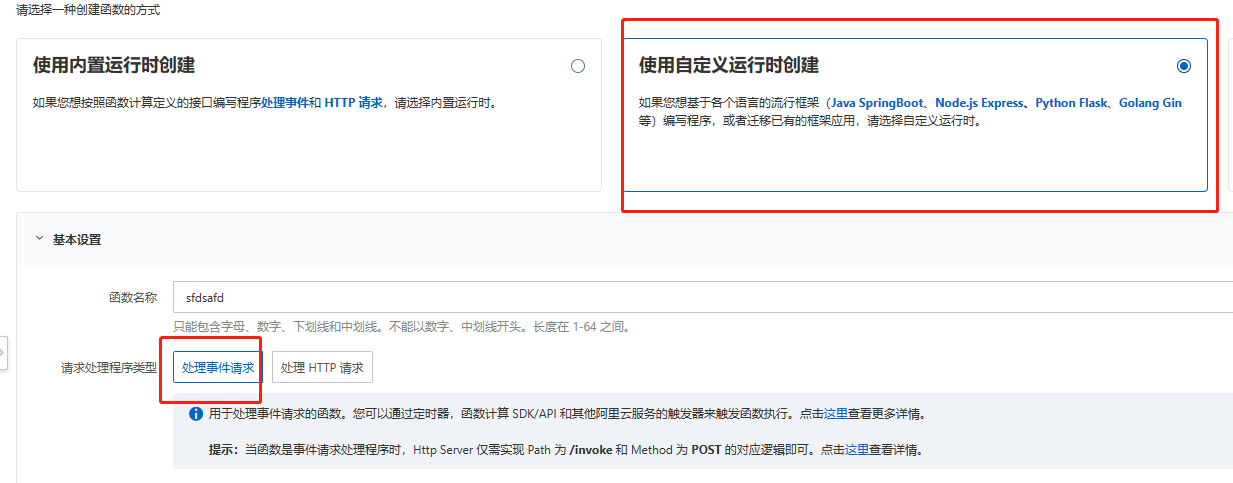
Task: Open the 这里 link in the 提示 line
Action: pos(857,450)
